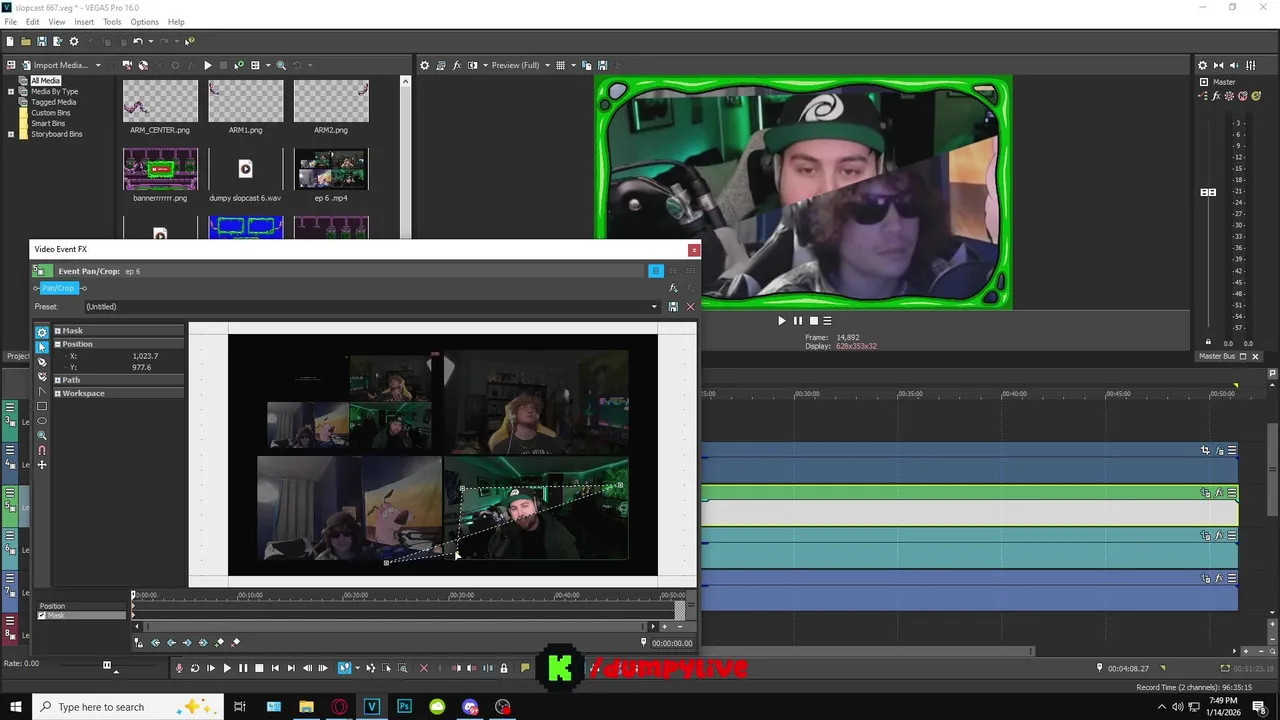
Task: Expand the Workspace property group
Action: pos(57,393)
